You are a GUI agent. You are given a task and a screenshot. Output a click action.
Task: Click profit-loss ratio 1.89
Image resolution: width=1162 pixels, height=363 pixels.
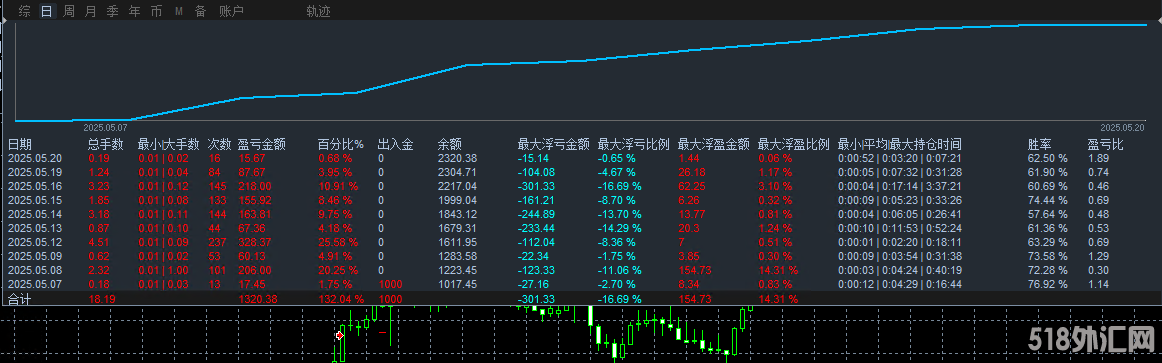(1098, 159)
